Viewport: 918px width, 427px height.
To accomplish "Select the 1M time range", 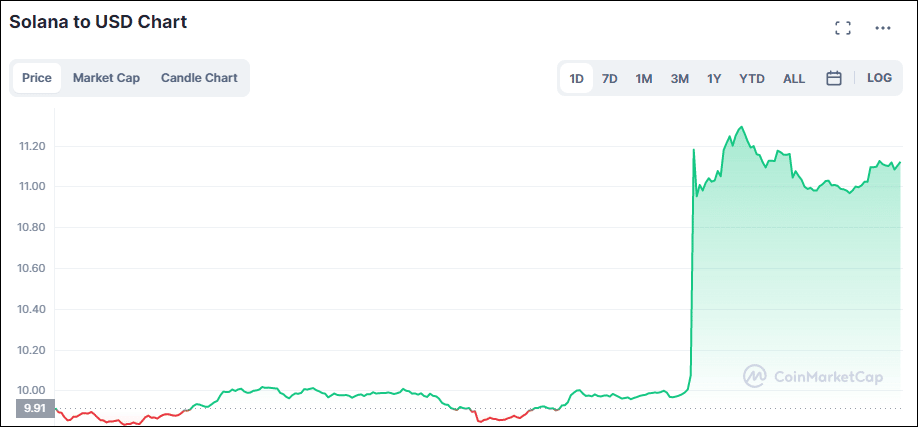I will point(644,78).
